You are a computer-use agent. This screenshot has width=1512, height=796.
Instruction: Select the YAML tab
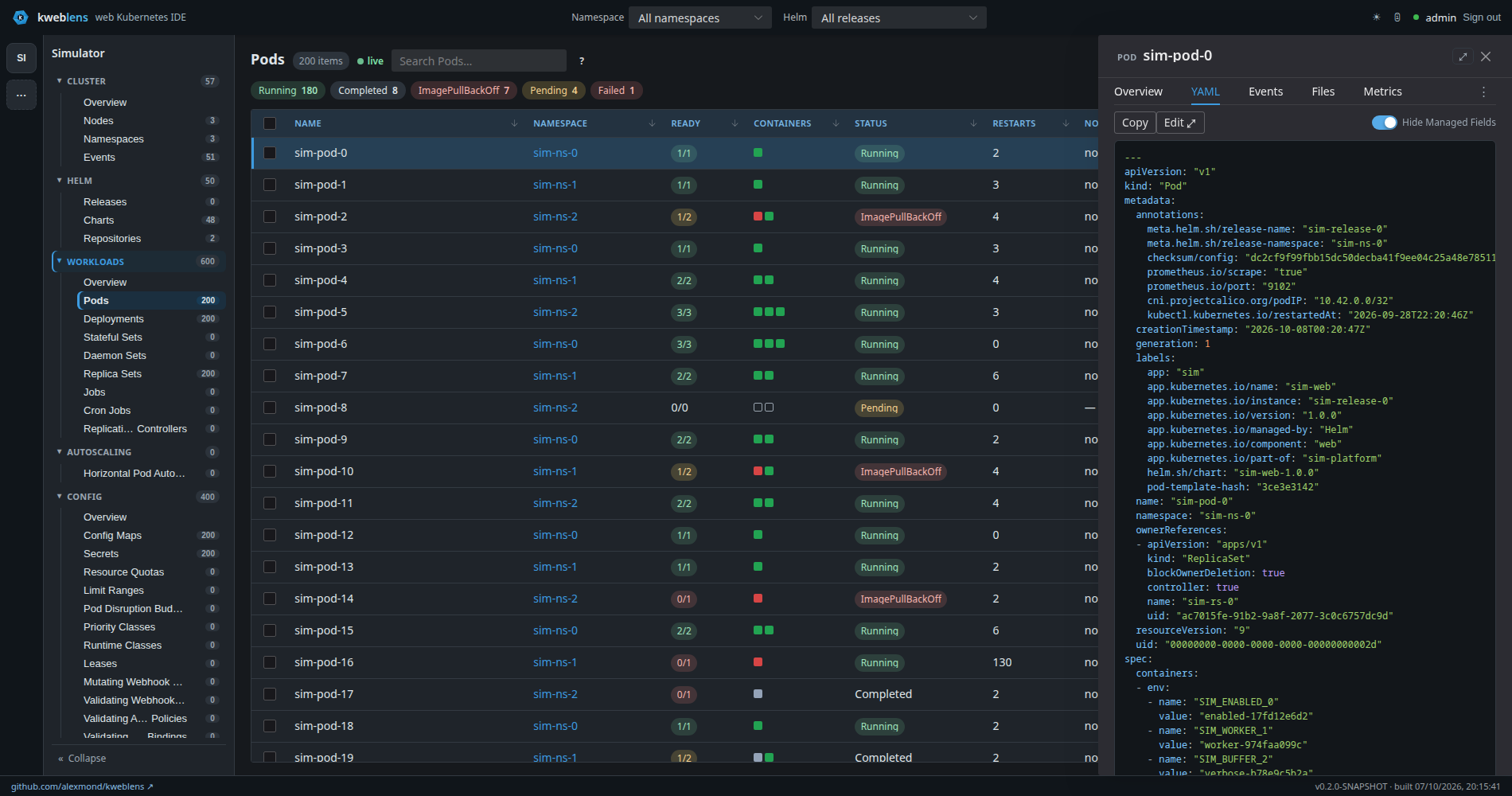(1205, 92)
